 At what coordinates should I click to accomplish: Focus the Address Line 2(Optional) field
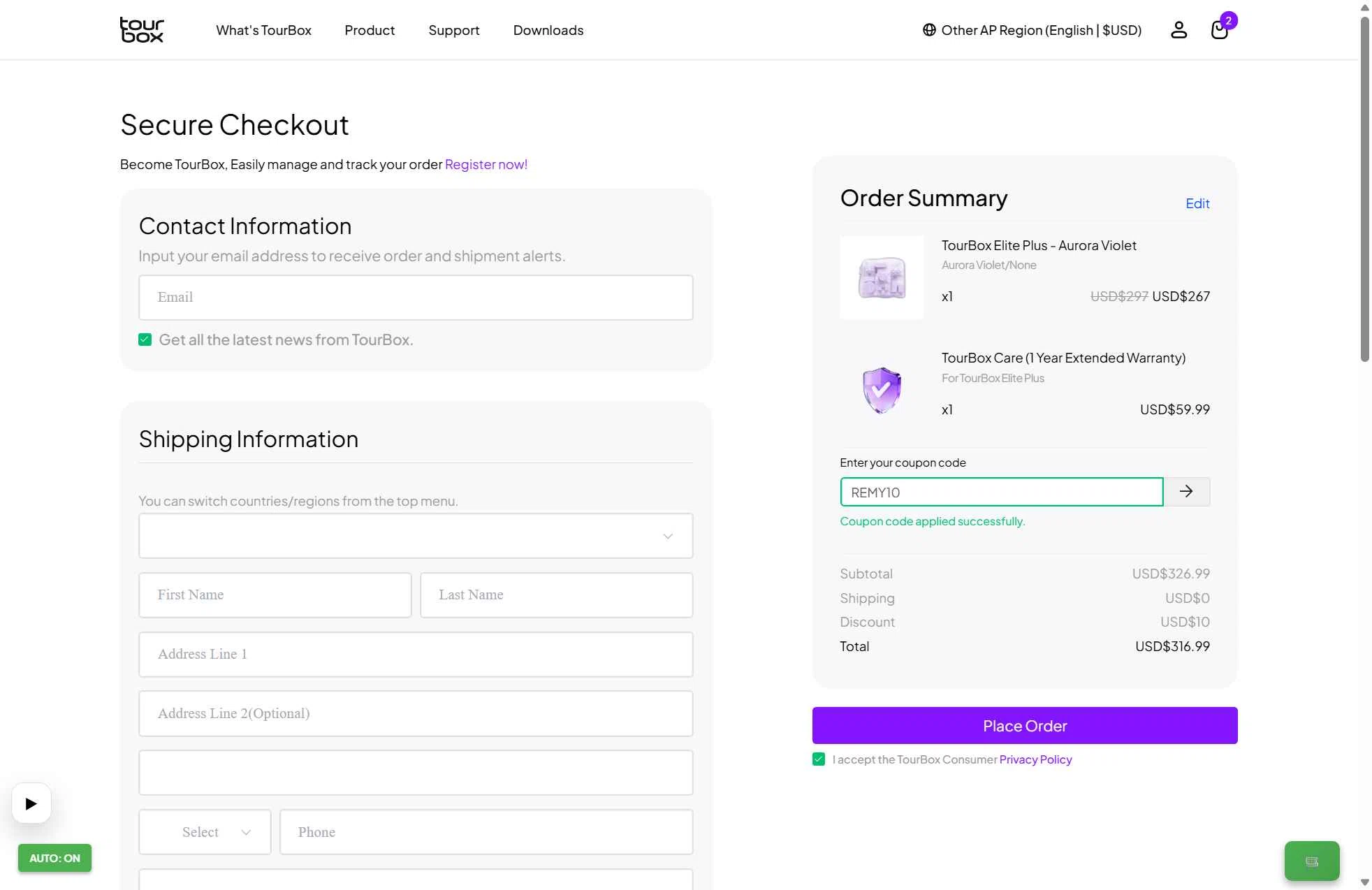tap(416, 714)
